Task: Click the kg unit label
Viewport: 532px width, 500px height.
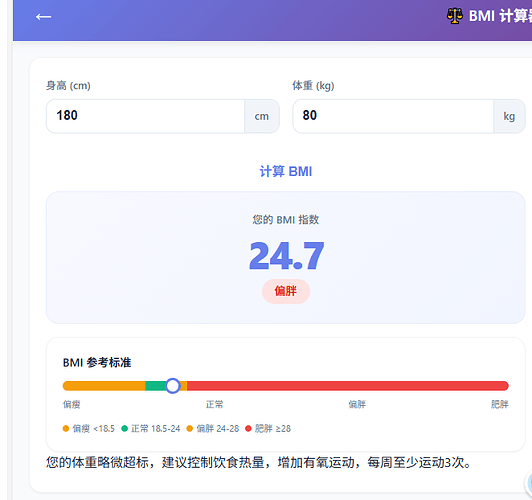Action: coord(509,116)
